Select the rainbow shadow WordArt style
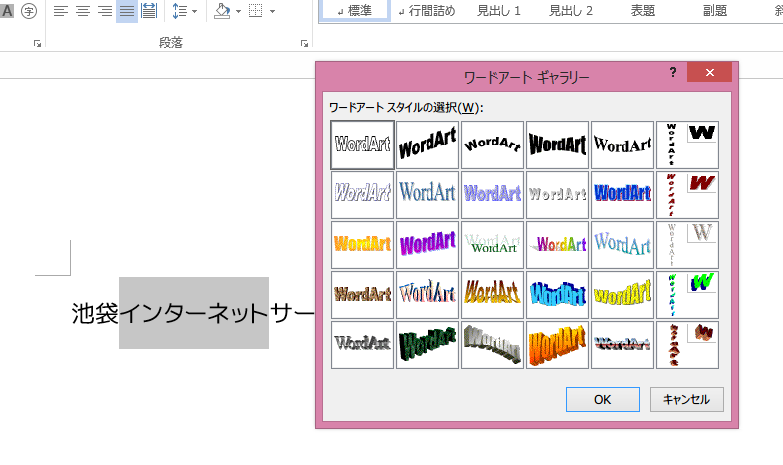The image size is (783, 465). [557, 245]
